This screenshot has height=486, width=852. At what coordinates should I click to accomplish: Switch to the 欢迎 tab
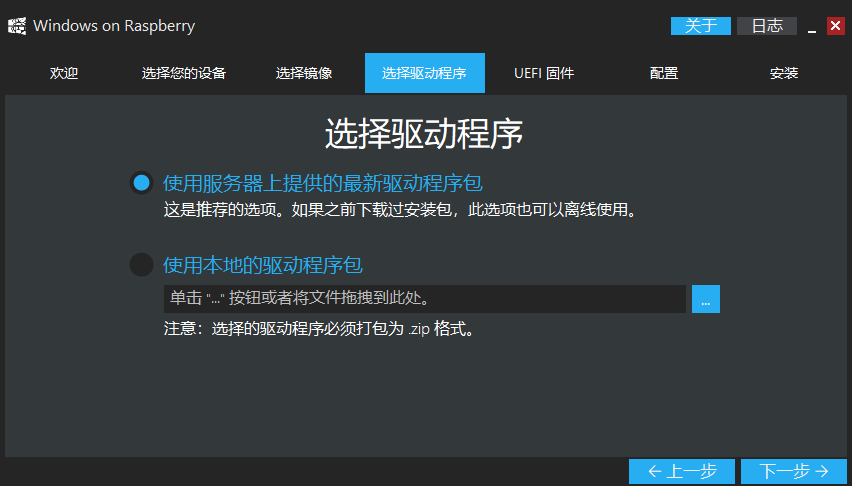click(x=64, y=73)
